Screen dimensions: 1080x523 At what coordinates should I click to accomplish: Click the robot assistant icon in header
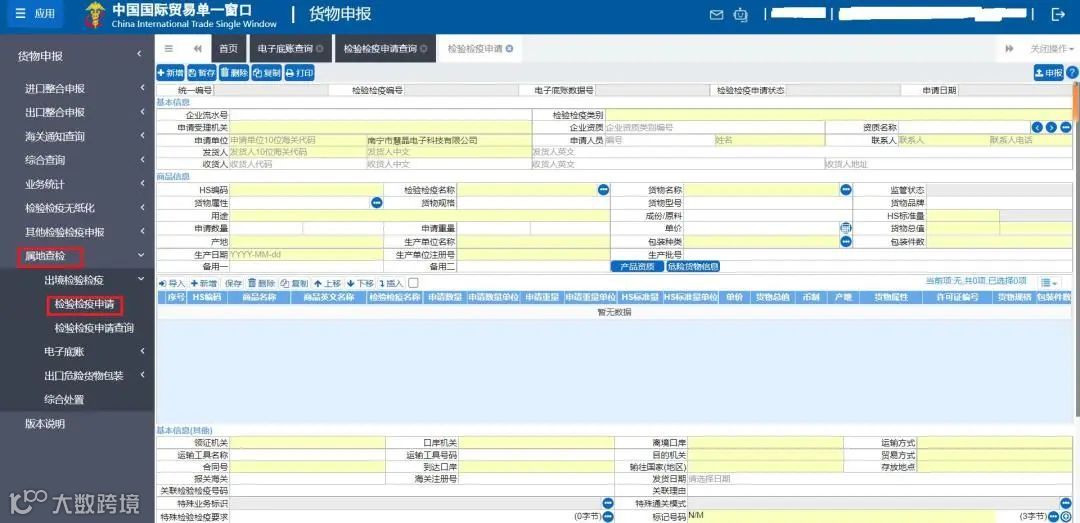741,14
